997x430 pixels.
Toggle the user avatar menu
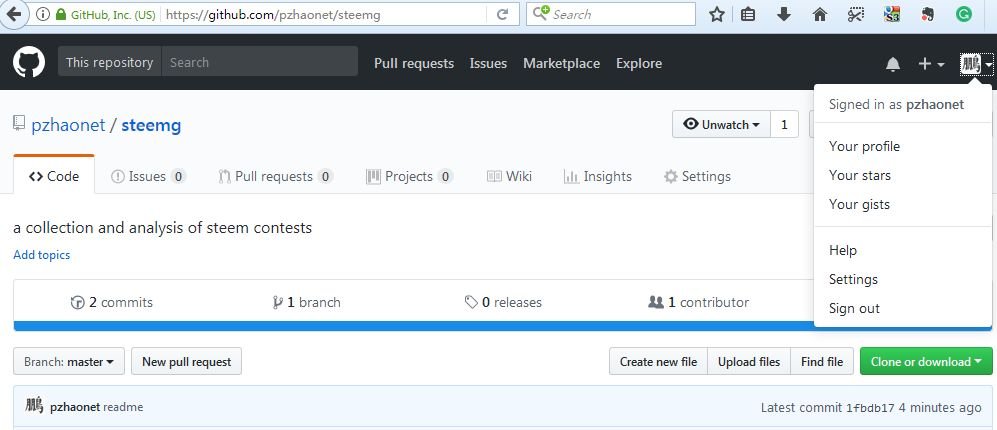click(977, 64)
